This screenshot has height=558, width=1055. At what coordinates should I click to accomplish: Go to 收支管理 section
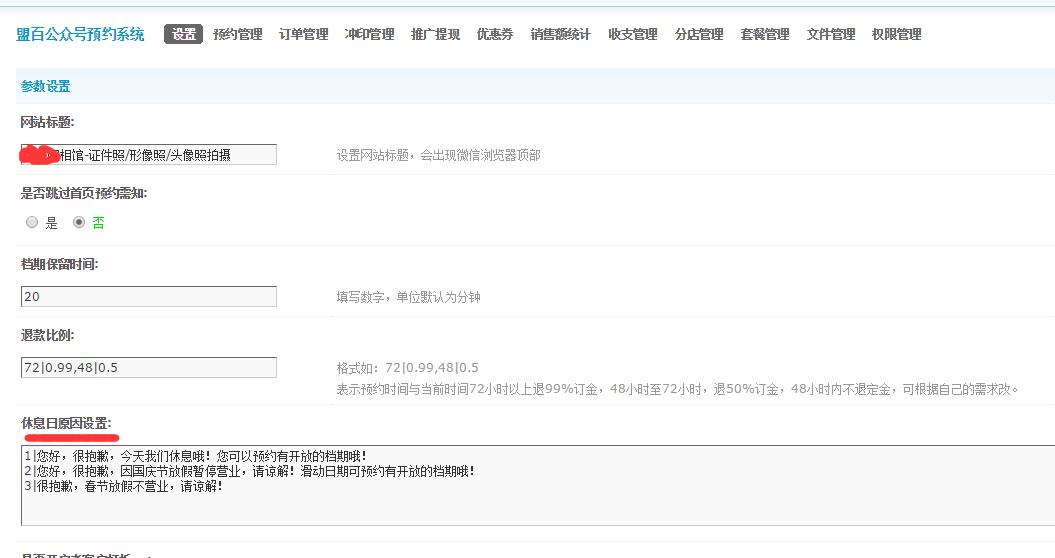point(633,34)
